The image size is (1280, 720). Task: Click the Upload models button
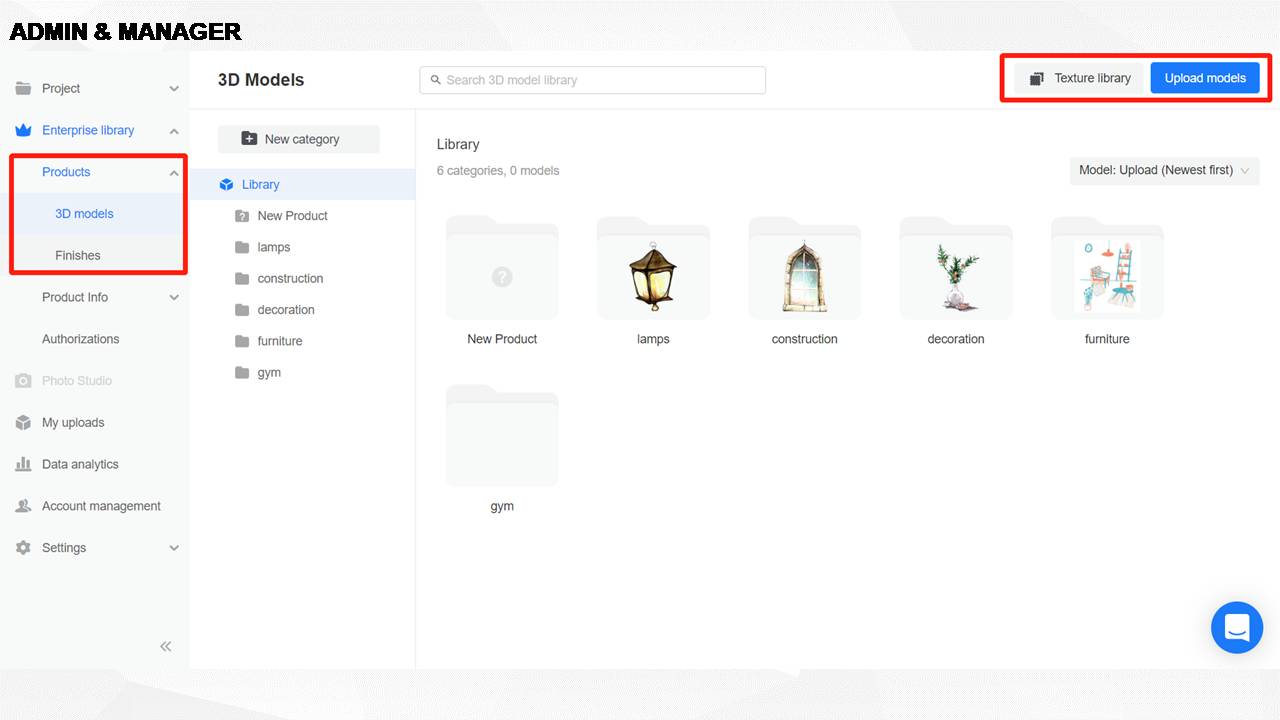pyautogui.click(x=1204, y=78)
